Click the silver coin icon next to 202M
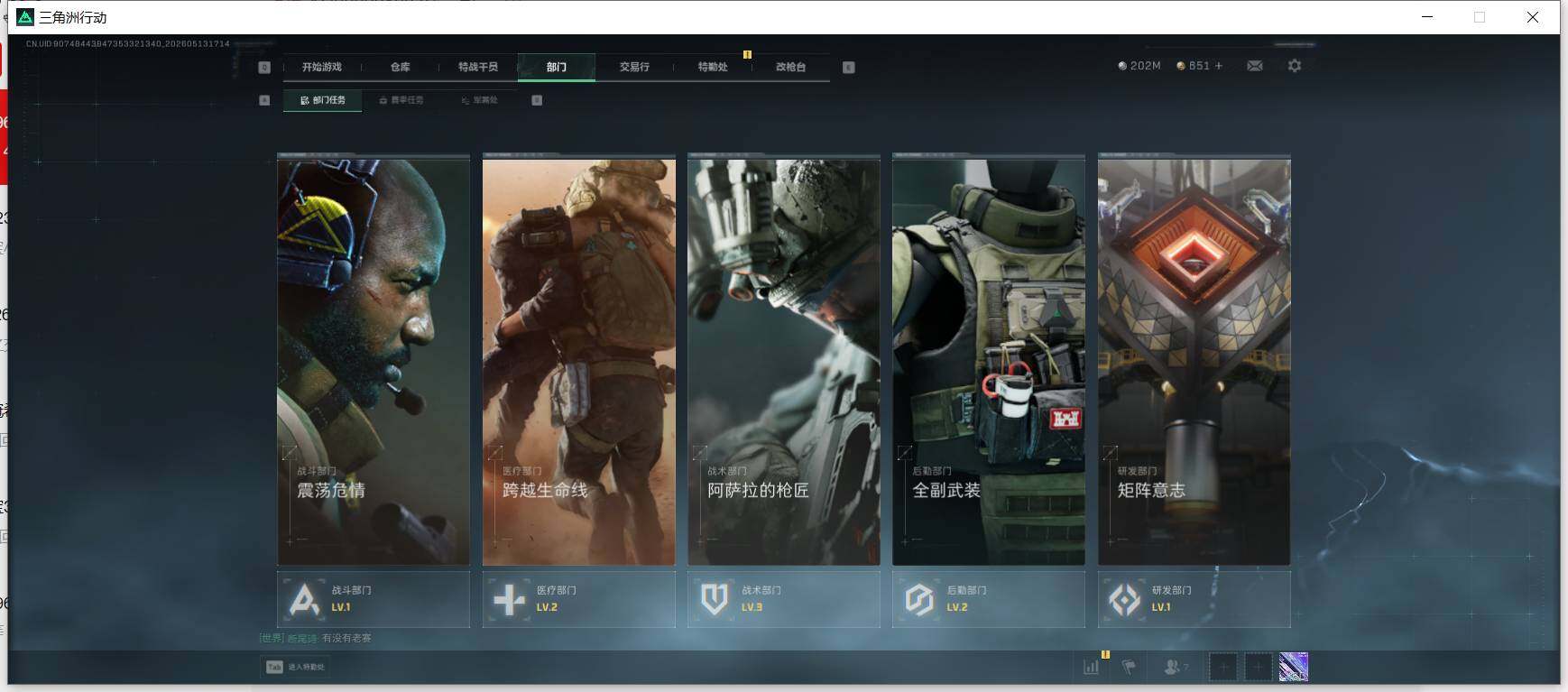Screen dimensions: 1568x692 pyautogui.click(x=1122, y=66)
